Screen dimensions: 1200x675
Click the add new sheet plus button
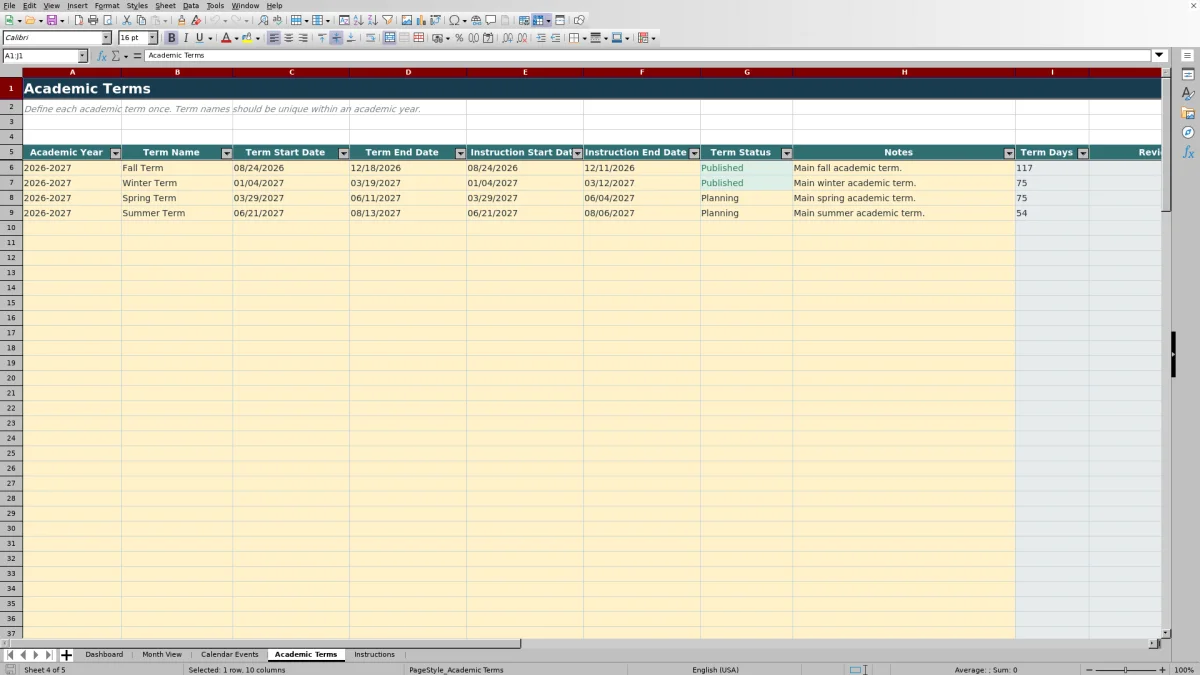click(67, 655)
